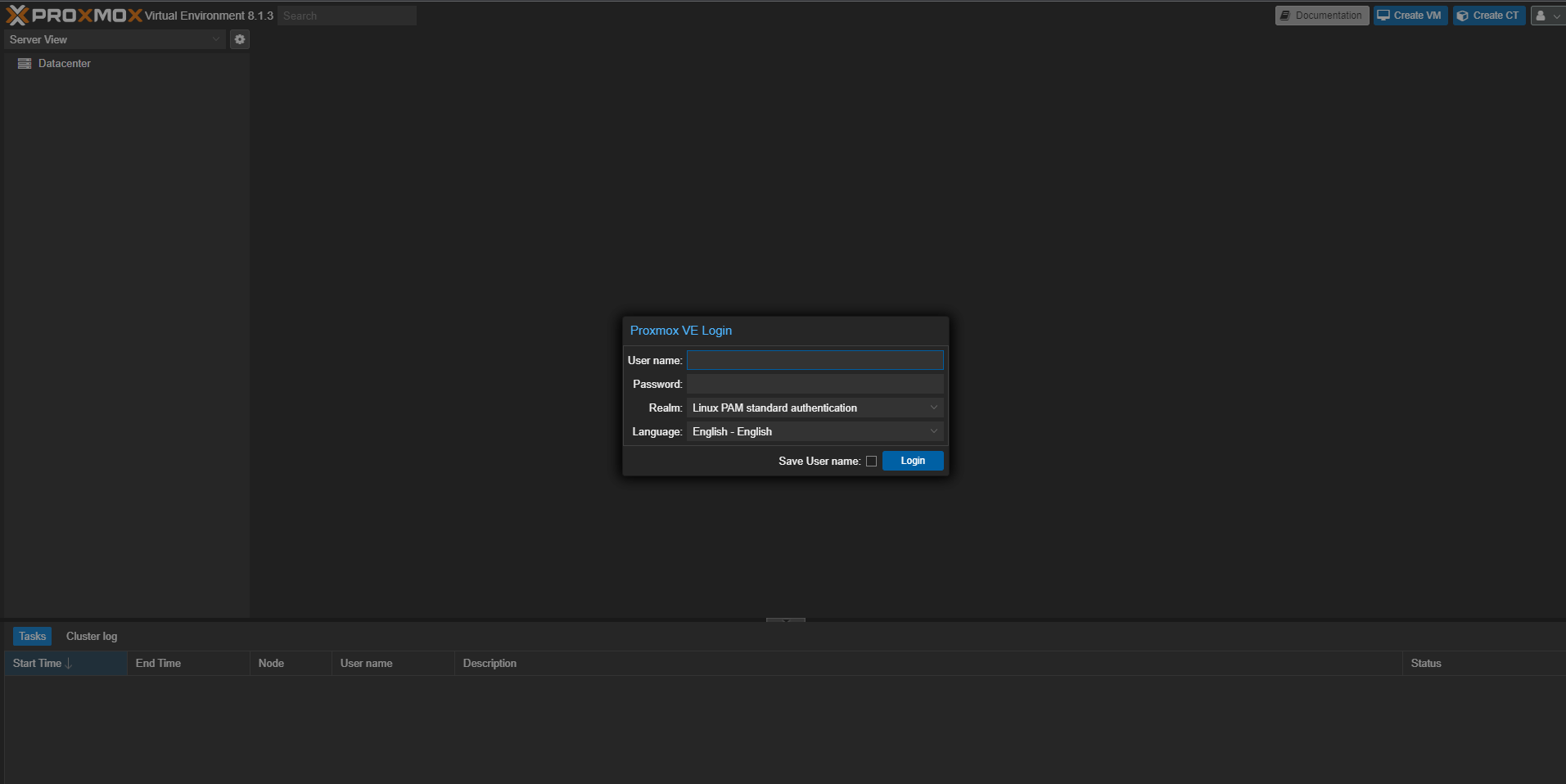
Task: Collapse the bottom log panel handle
Action: point(786,620)
